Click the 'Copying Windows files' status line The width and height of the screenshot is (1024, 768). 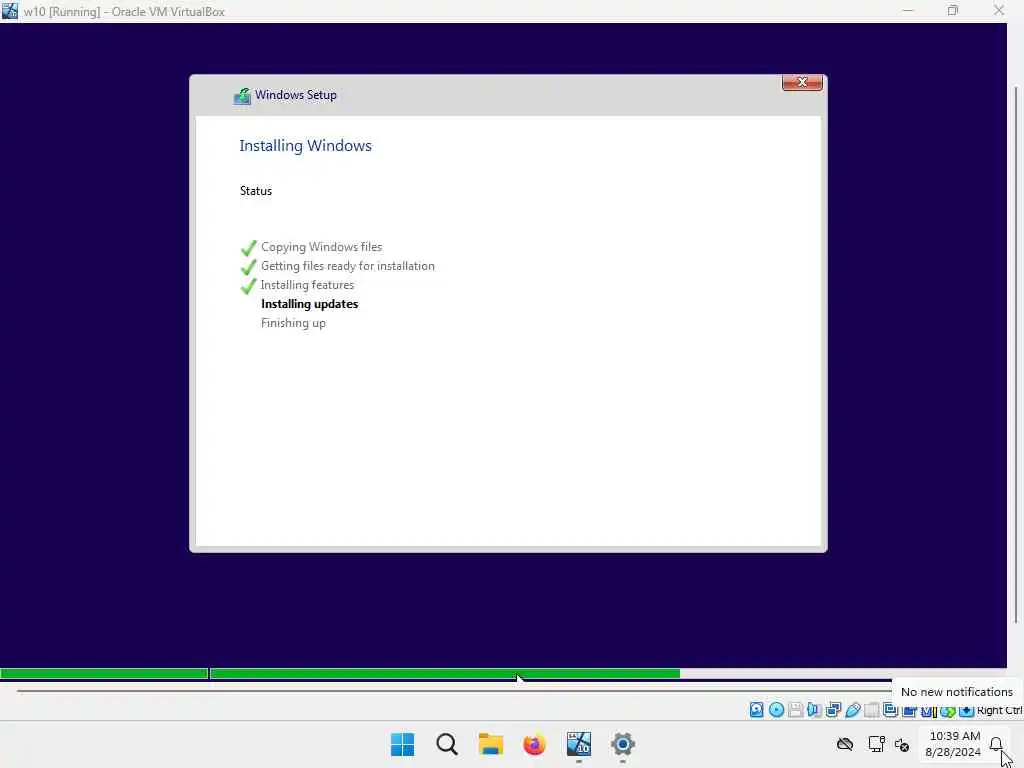[321, 247]
